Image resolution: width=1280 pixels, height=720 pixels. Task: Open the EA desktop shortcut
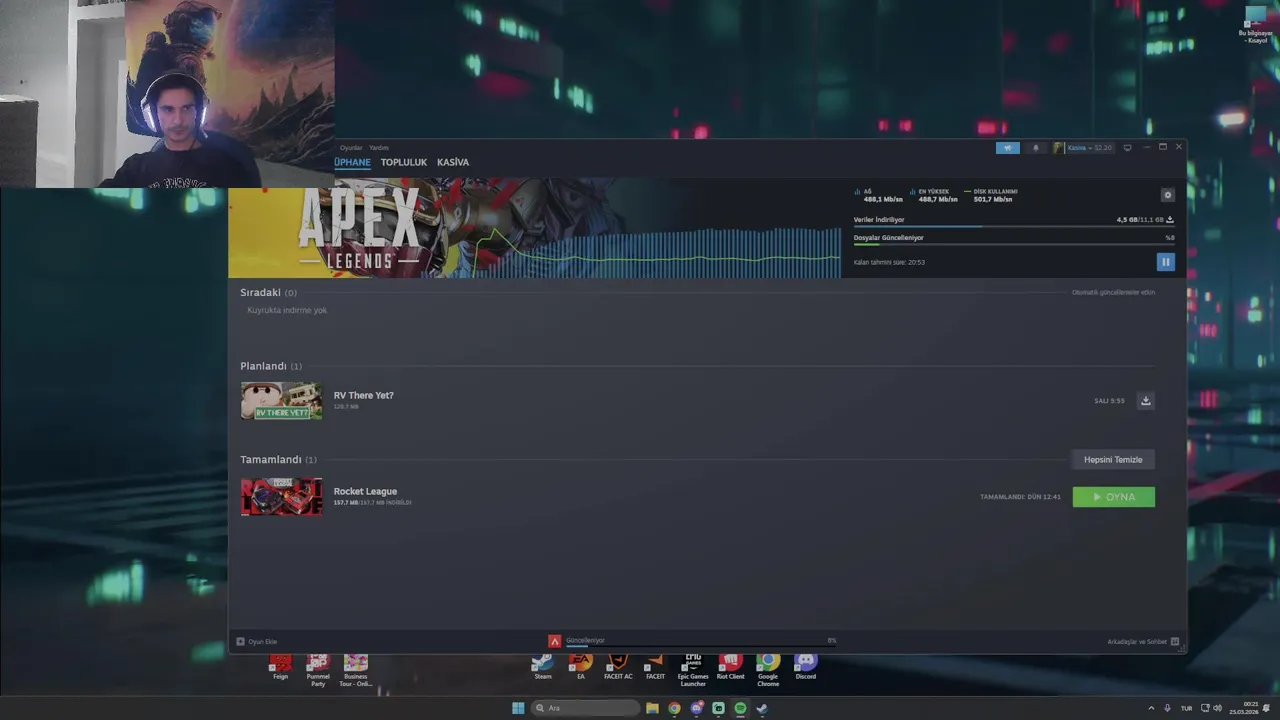[581, 667]
